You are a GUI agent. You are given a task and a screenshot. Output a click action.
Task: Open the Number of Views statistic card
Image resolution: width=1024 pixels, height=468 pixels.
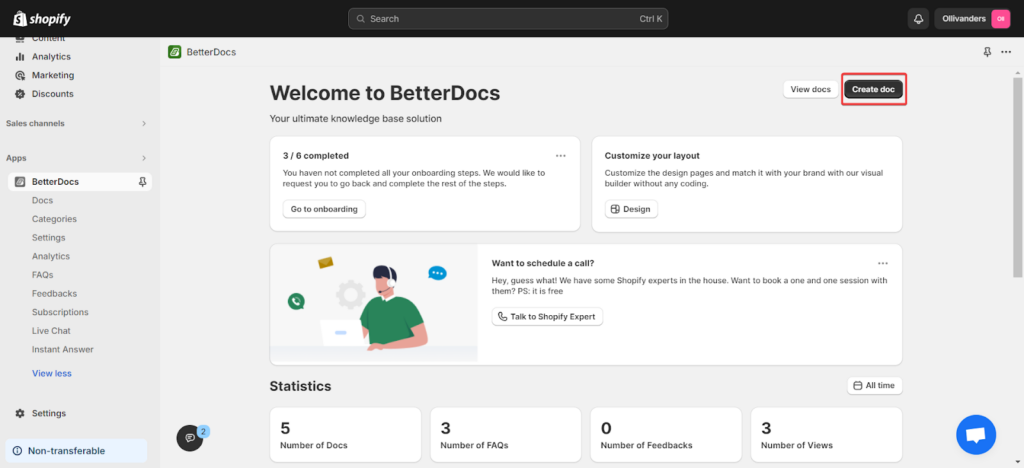[826, 435]
